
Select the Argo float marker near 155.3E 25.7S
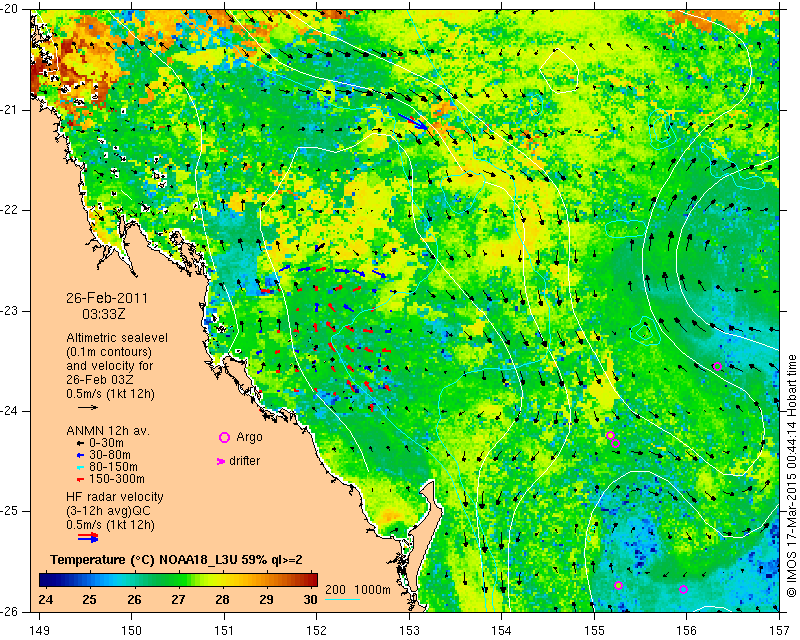point(619,585)
